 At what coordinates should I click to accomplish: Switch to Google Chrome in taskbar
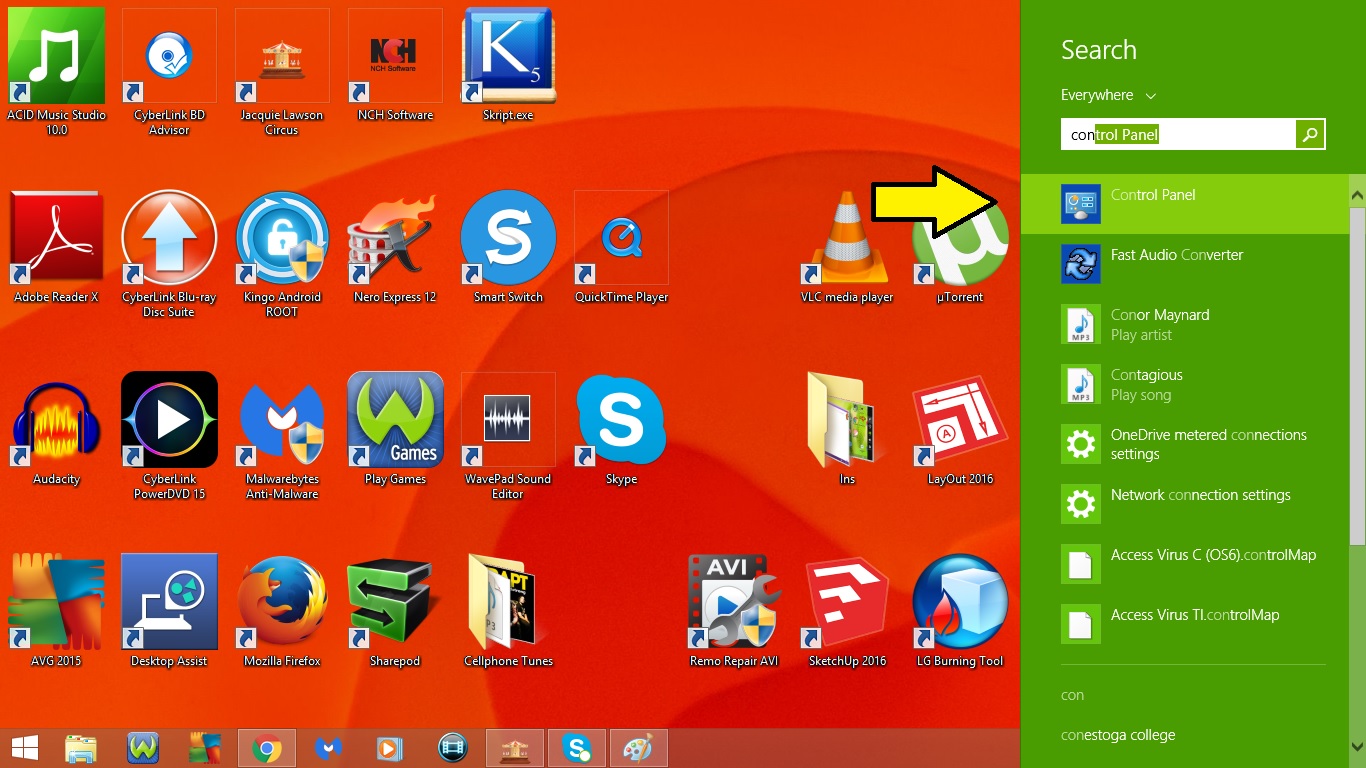tap(267, 748)
